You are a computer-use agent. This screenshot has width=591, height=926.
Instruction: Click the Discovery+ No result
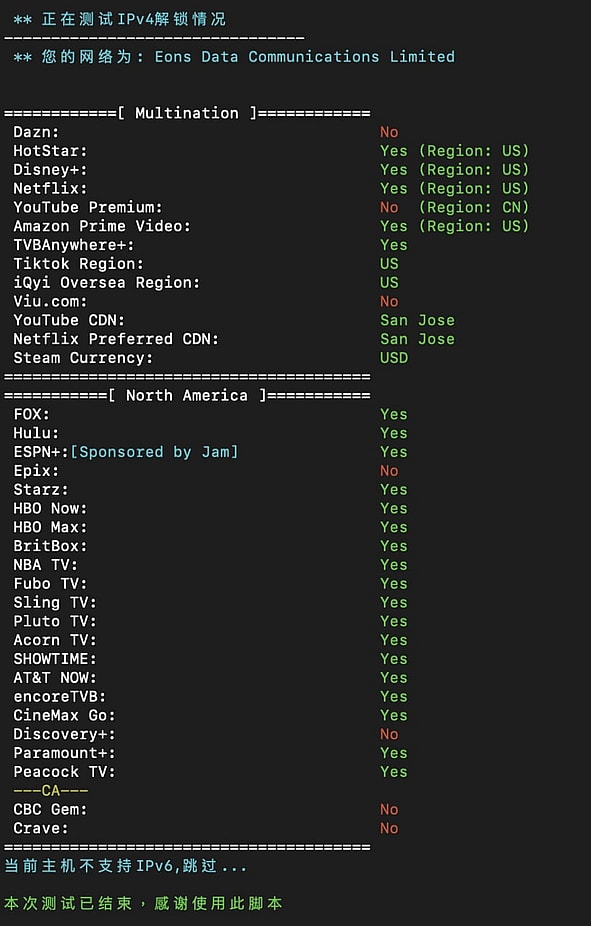coord(389,734)
